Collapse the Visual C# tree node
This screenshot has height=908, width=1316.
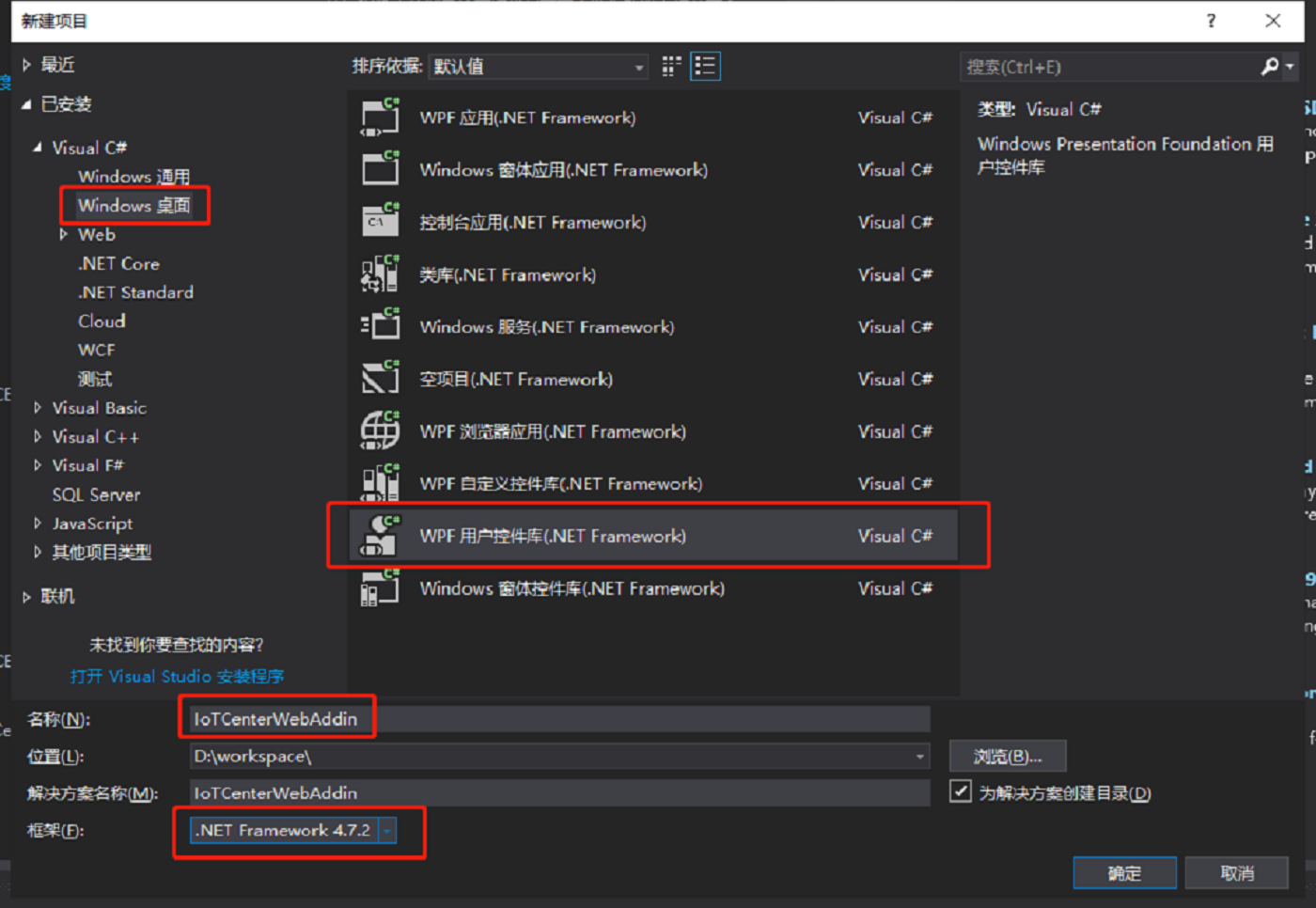[38, 148]
